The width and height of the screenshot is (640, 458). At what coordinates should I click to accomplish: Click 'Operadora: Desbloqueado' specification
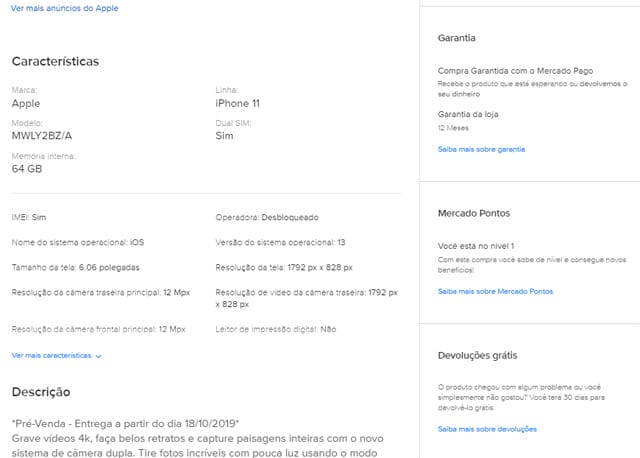coord(267,218)
